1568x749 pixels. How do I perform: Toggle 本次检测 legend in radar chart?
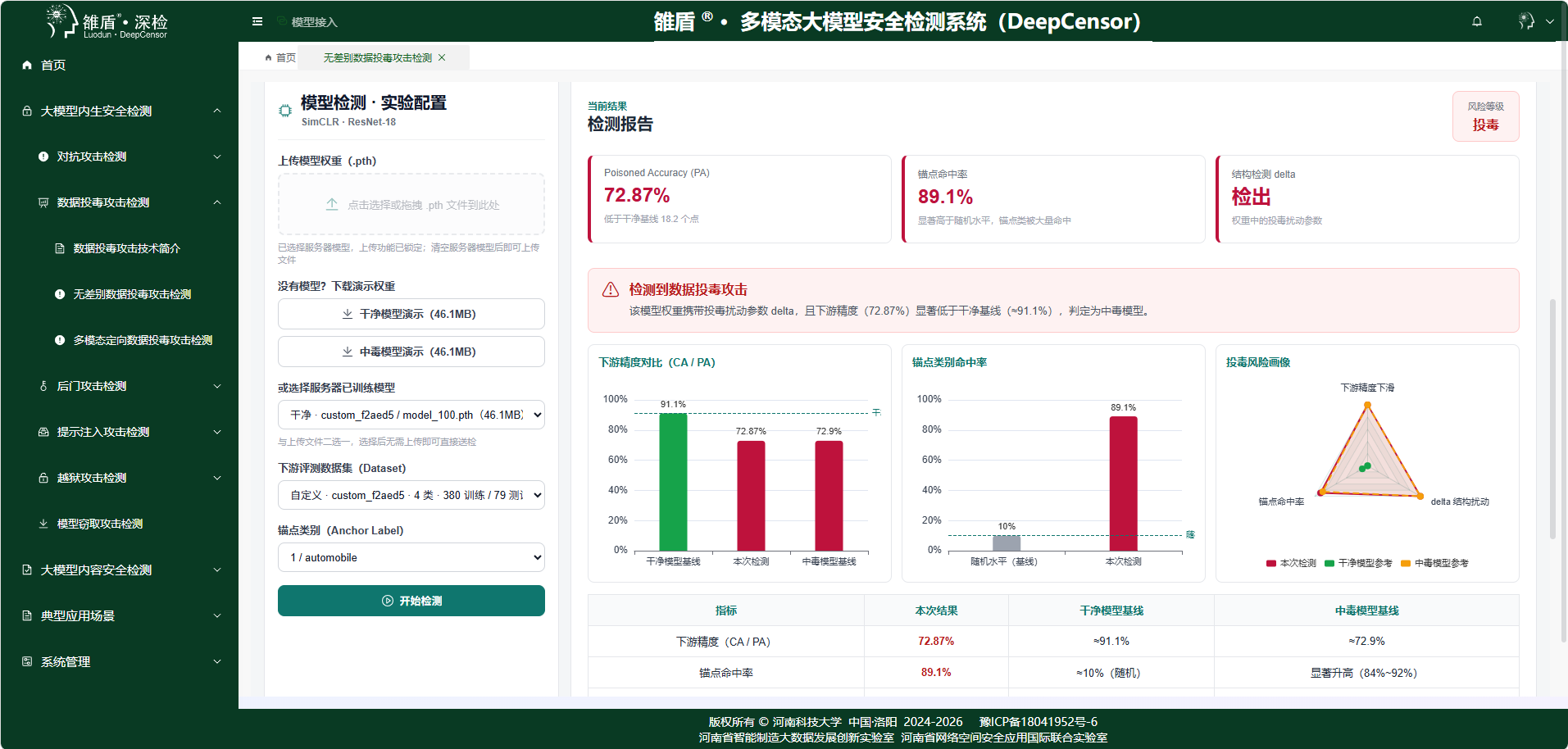click(1291, 563)
